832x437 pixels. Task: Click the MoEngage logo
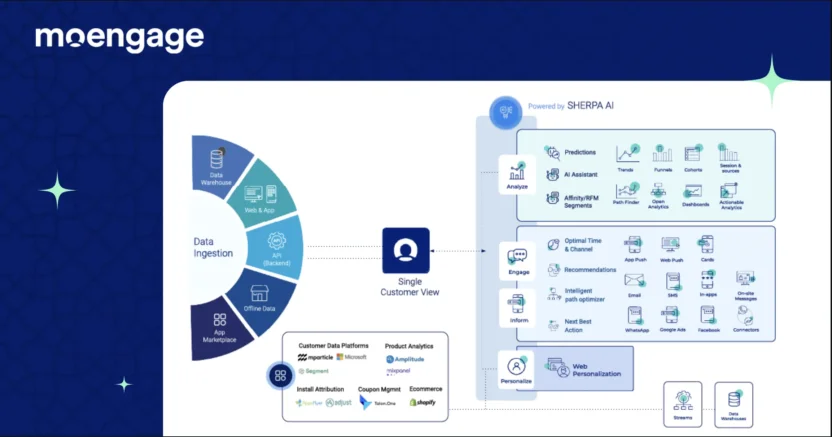119,38
